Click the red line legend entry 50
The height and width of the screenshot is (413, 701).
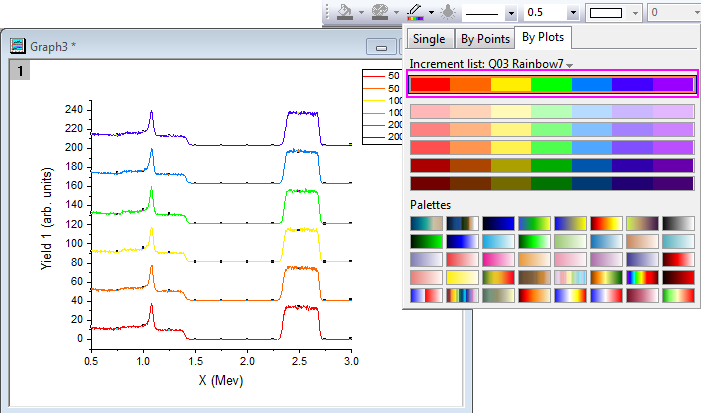381,76
